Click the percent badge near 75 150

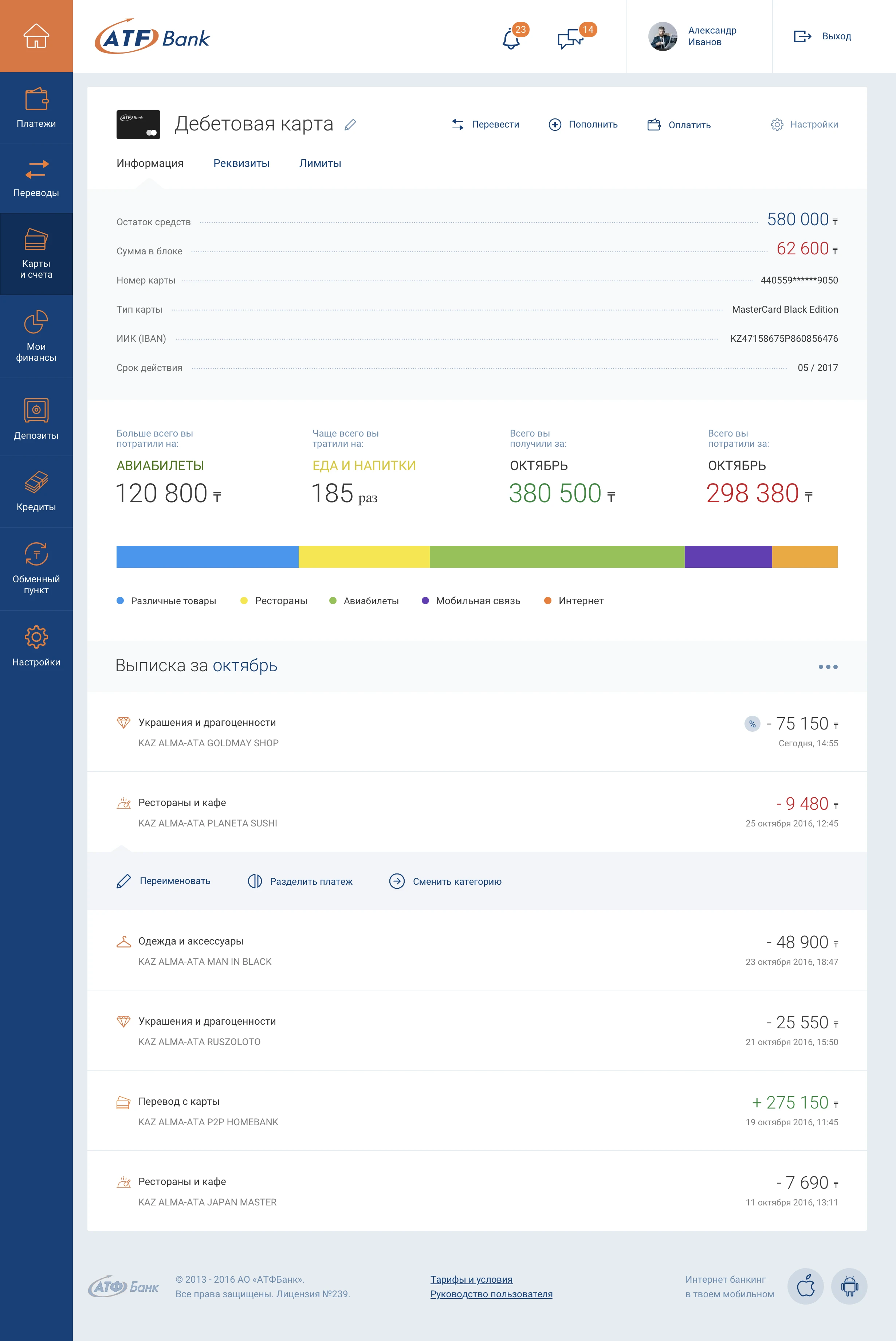(752, 724)
